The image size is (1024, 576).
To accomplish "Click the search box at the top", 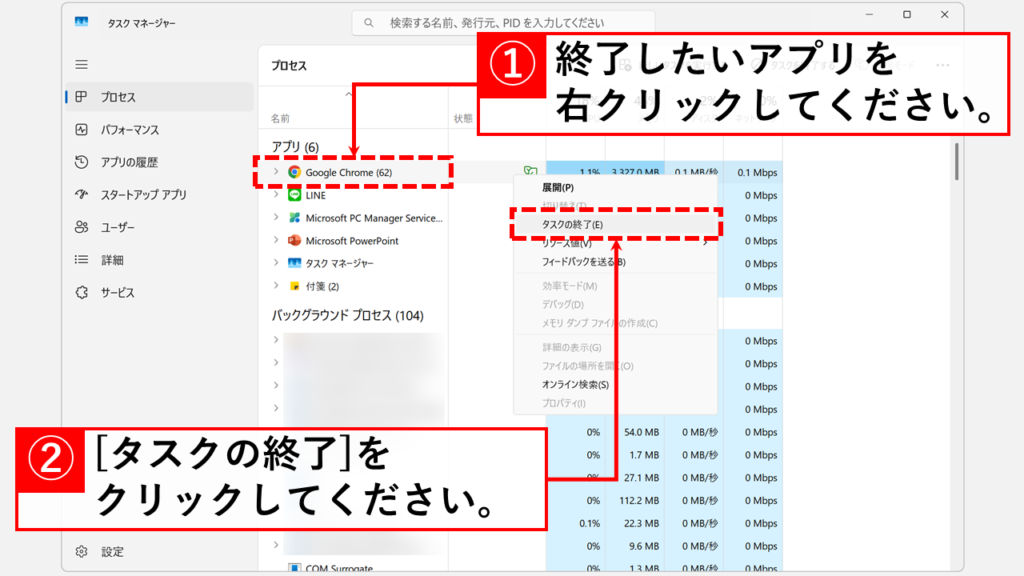I will (504, 22).
